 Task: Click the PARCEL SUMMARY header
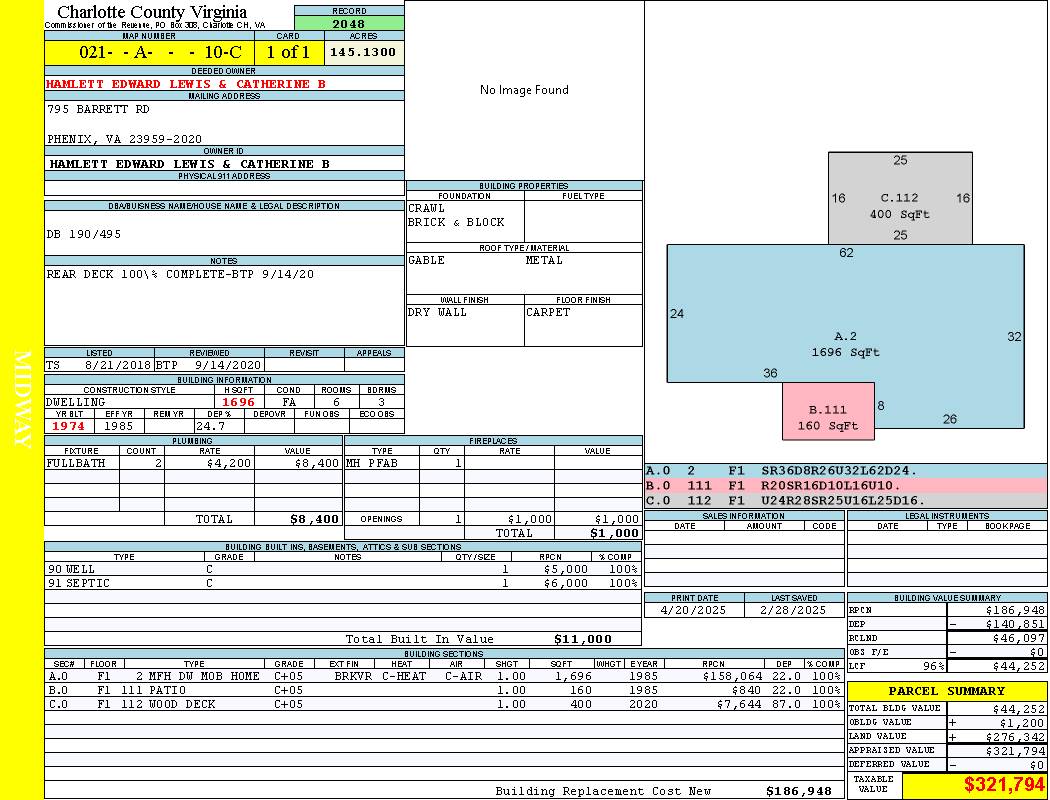tap(947, 691)
